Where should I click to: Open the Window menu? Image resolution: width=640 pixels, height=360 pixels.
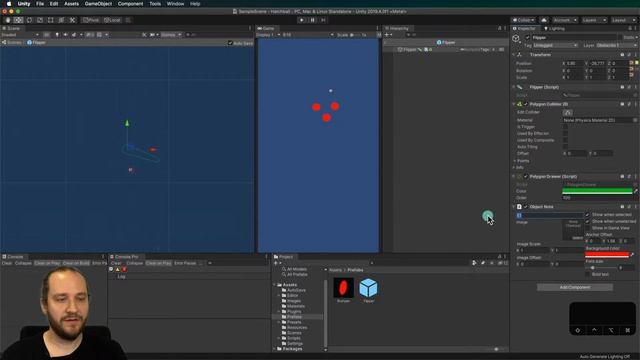tap(176, 4)
